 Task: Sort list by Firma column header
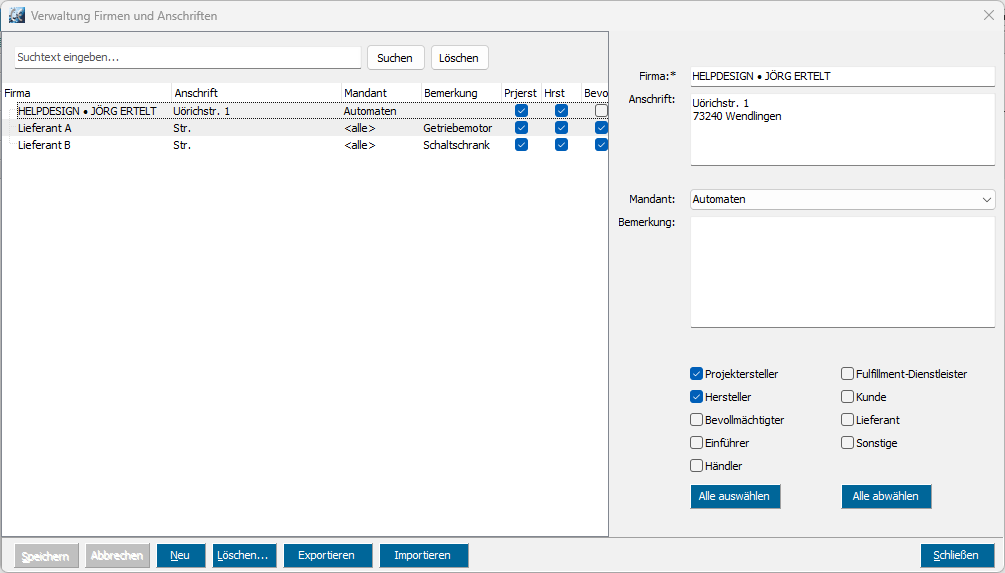click(x=86, y=93)
